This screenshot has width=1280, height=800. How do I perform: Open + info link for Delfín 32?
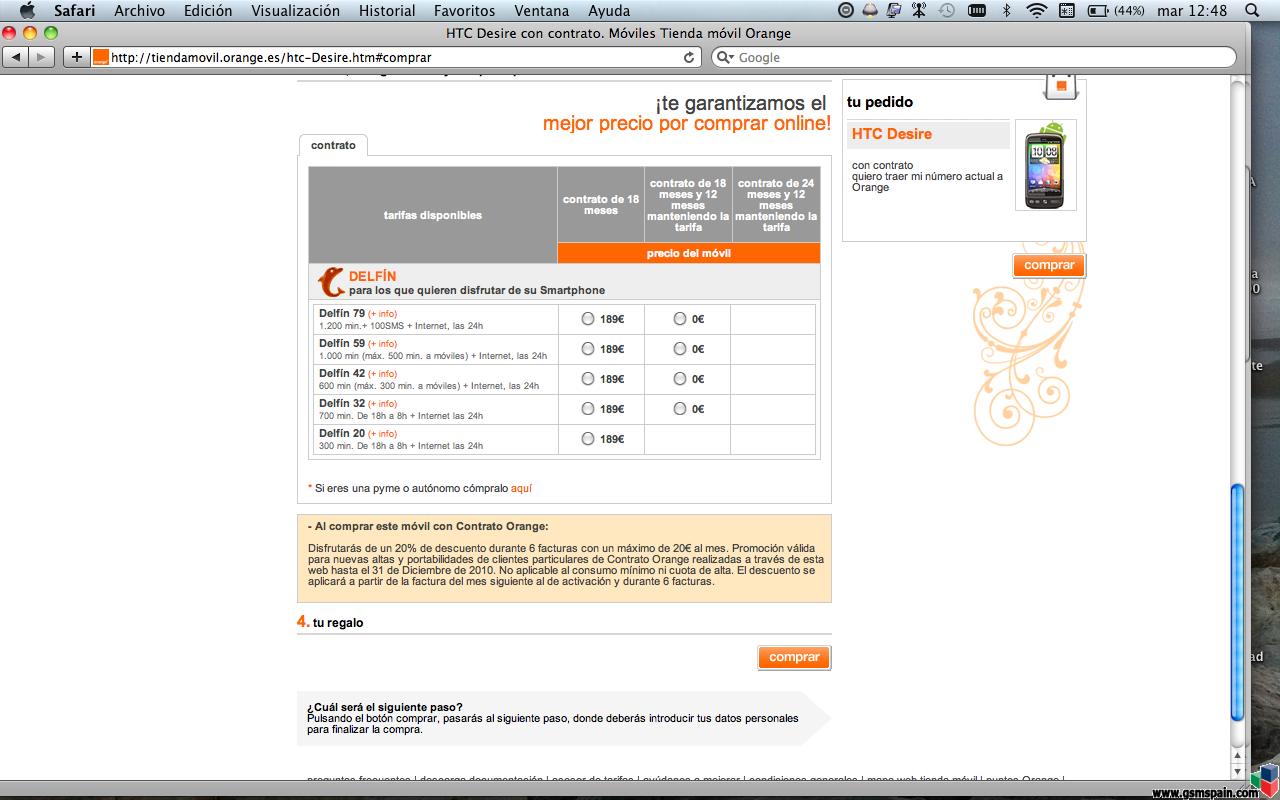[382, 404]
